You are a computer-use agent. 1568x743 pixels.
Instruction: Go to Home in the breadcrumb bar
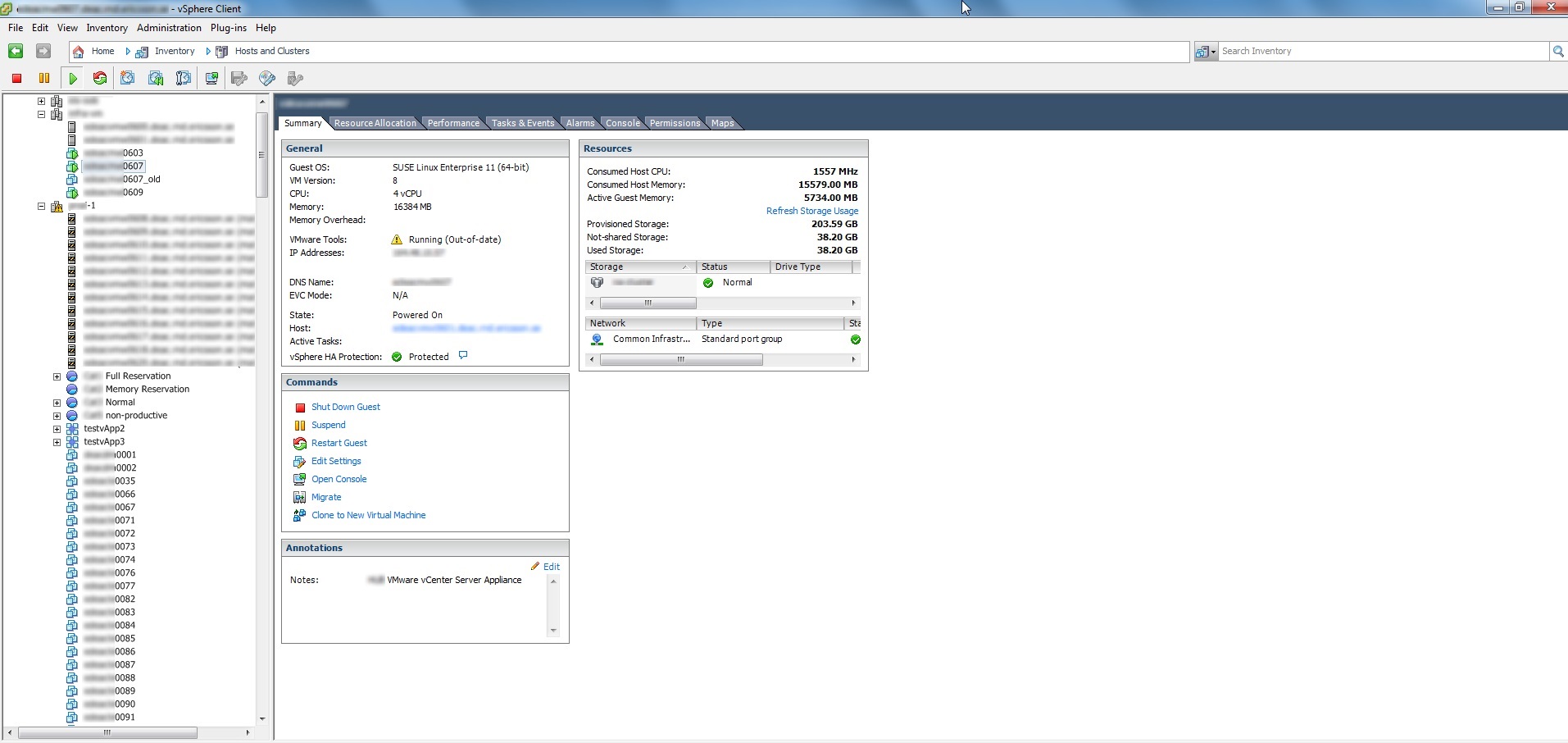pyautogui.click(x=102, y=51)
